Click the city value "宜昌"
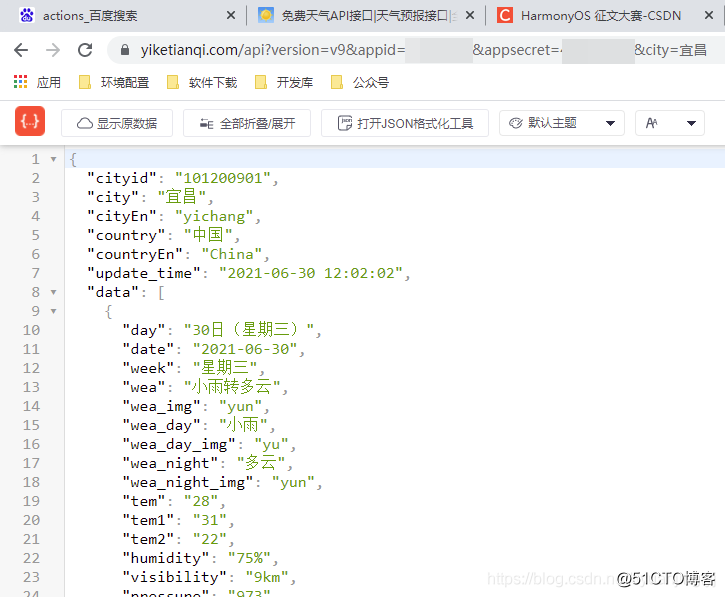725x597 pixels. [x=182, y=197]
